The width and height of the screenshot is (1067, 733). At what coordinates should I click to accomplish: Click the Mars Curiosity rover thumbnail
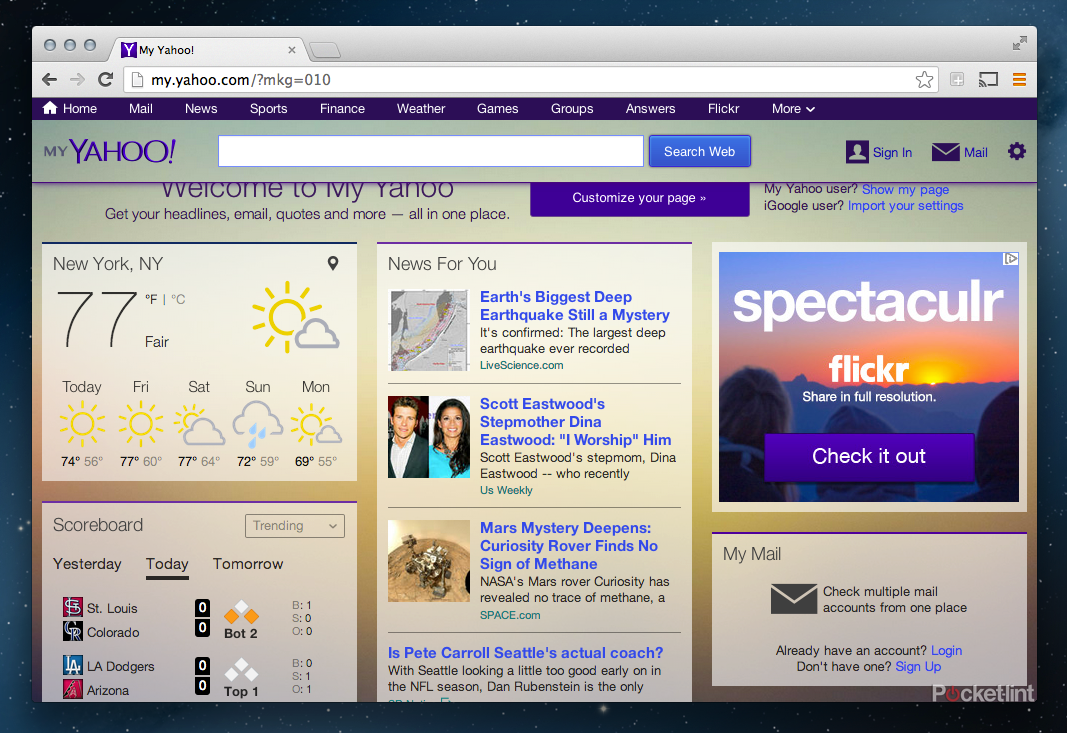[428, 560]
